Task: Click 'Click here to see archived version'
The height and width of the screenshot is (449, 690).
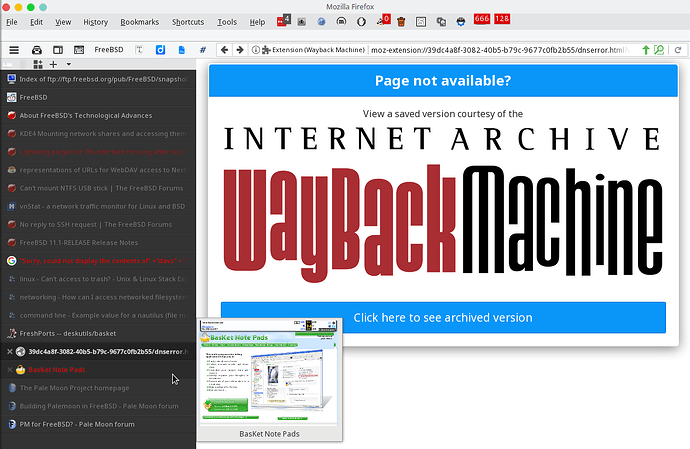Action: pos(443,317)
